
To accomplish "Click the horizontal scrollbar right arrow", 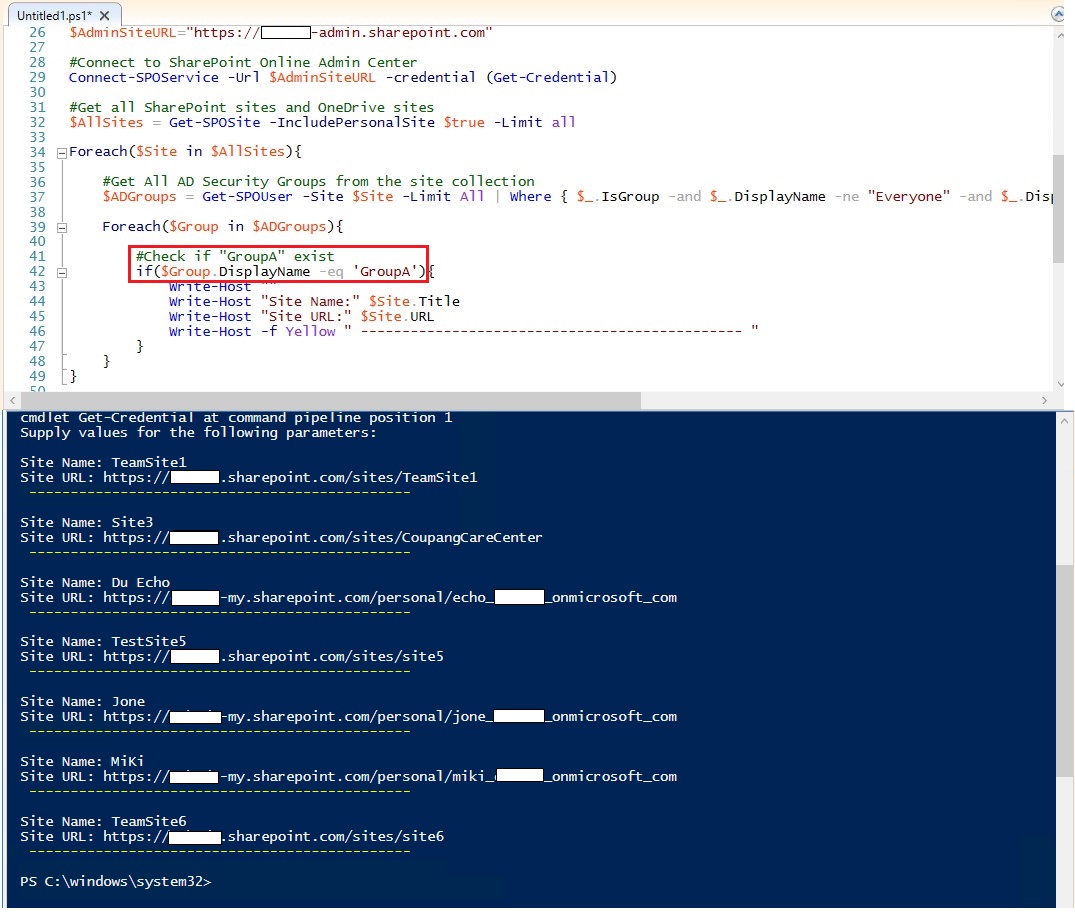I will point(1044,400).
